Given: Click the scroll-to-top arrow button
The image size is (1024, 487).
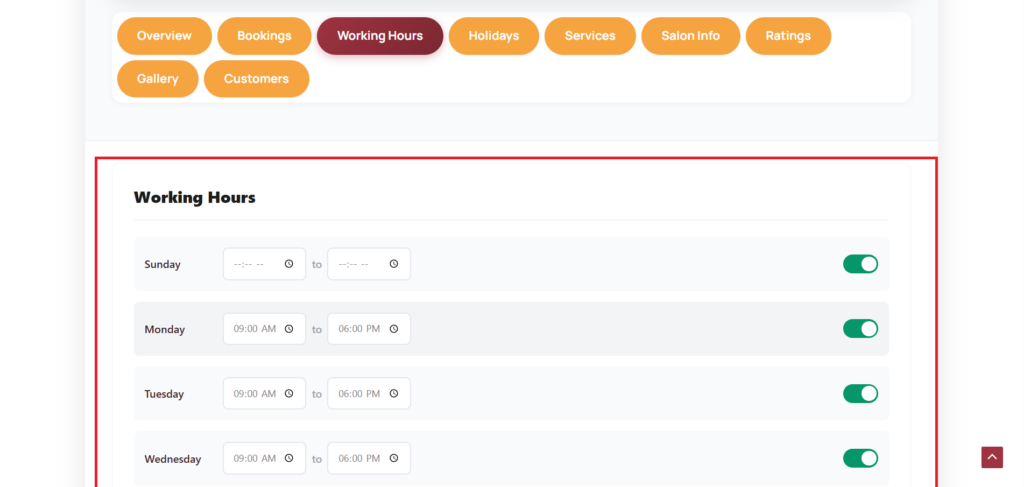Looking at the screenshot, I should (x=991, y=457).
